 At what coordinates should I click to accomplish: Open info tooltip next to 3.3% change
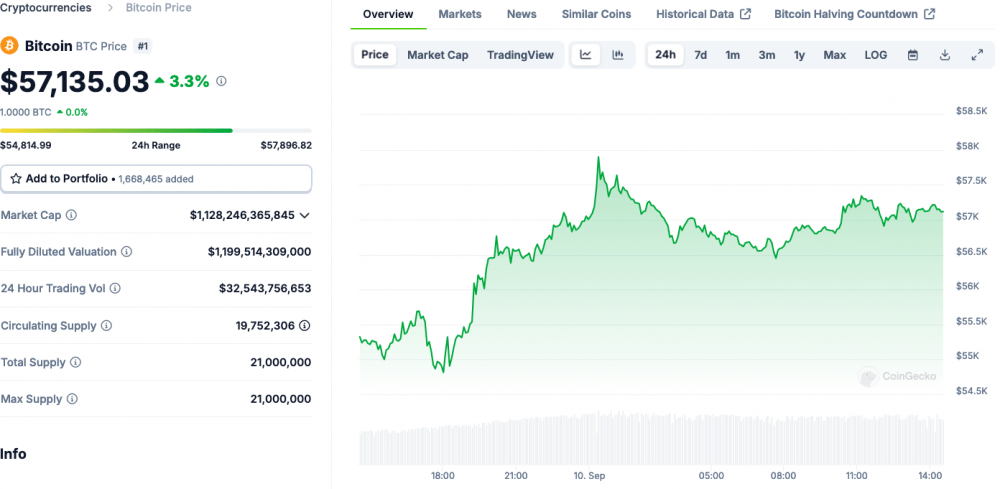pos(221,82)
